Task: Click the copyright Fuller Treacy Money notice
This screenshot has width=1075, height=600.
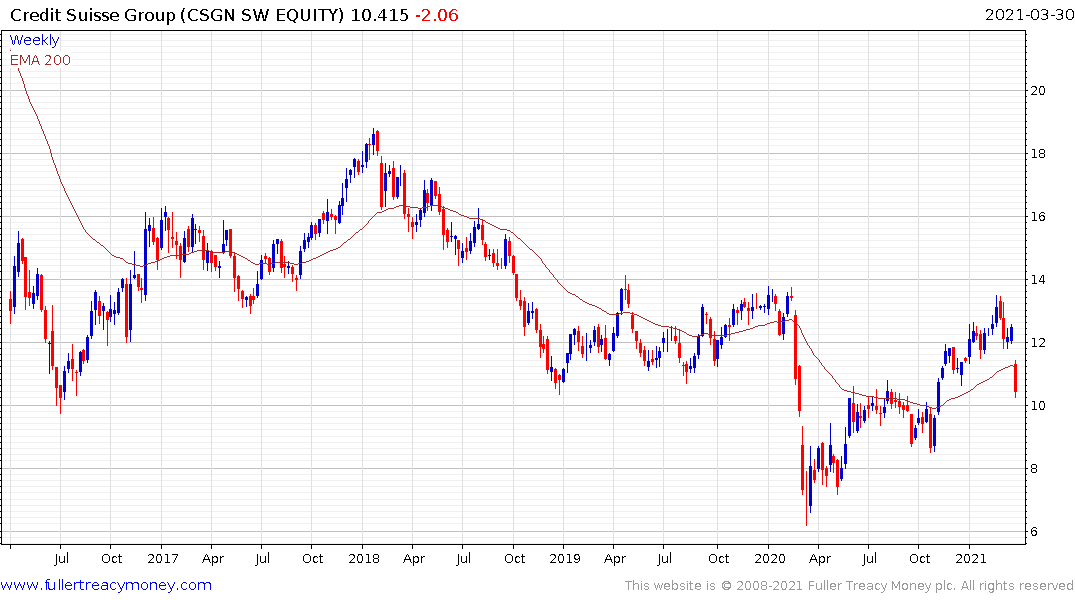Action: (849, 586)
